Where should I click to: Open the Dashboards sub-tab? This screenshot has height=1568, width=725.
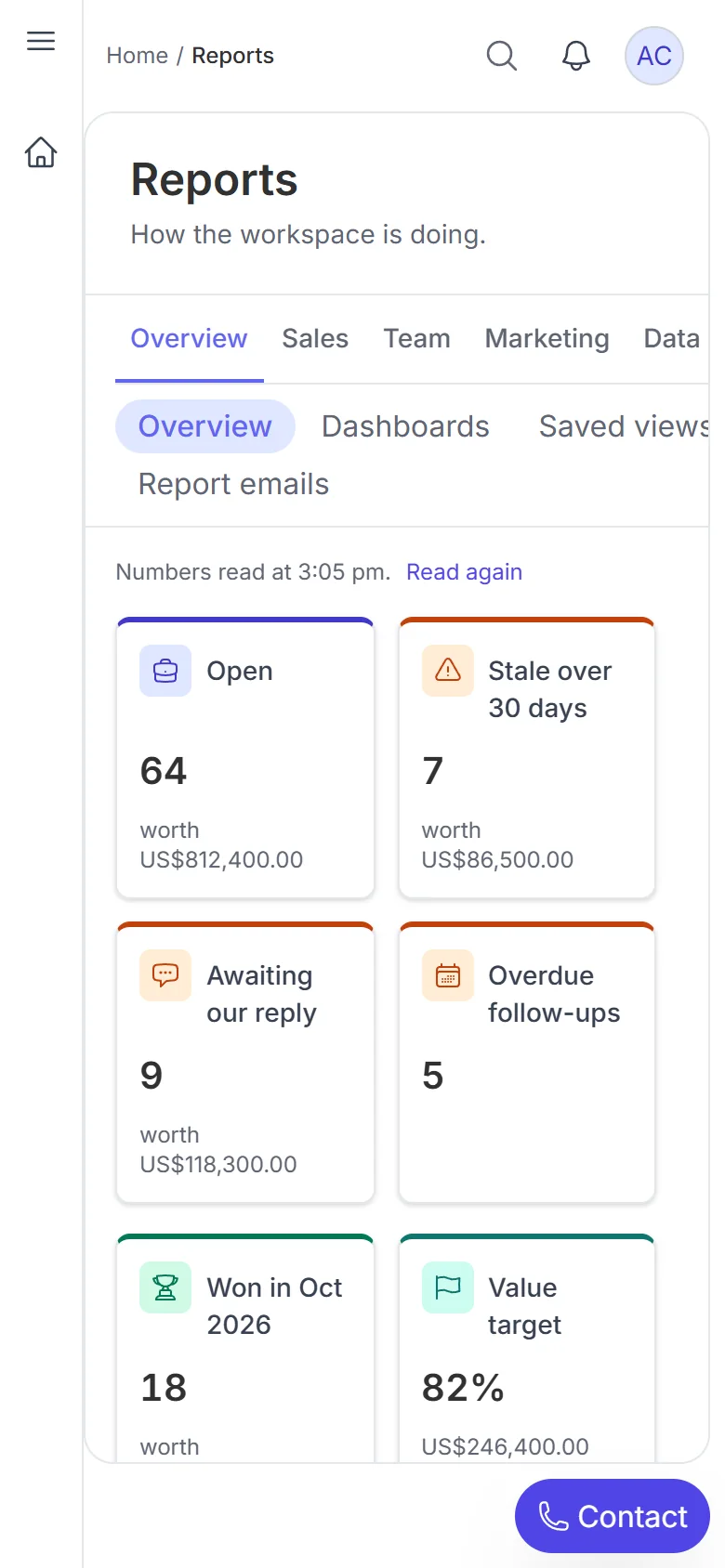click(405, 426)
